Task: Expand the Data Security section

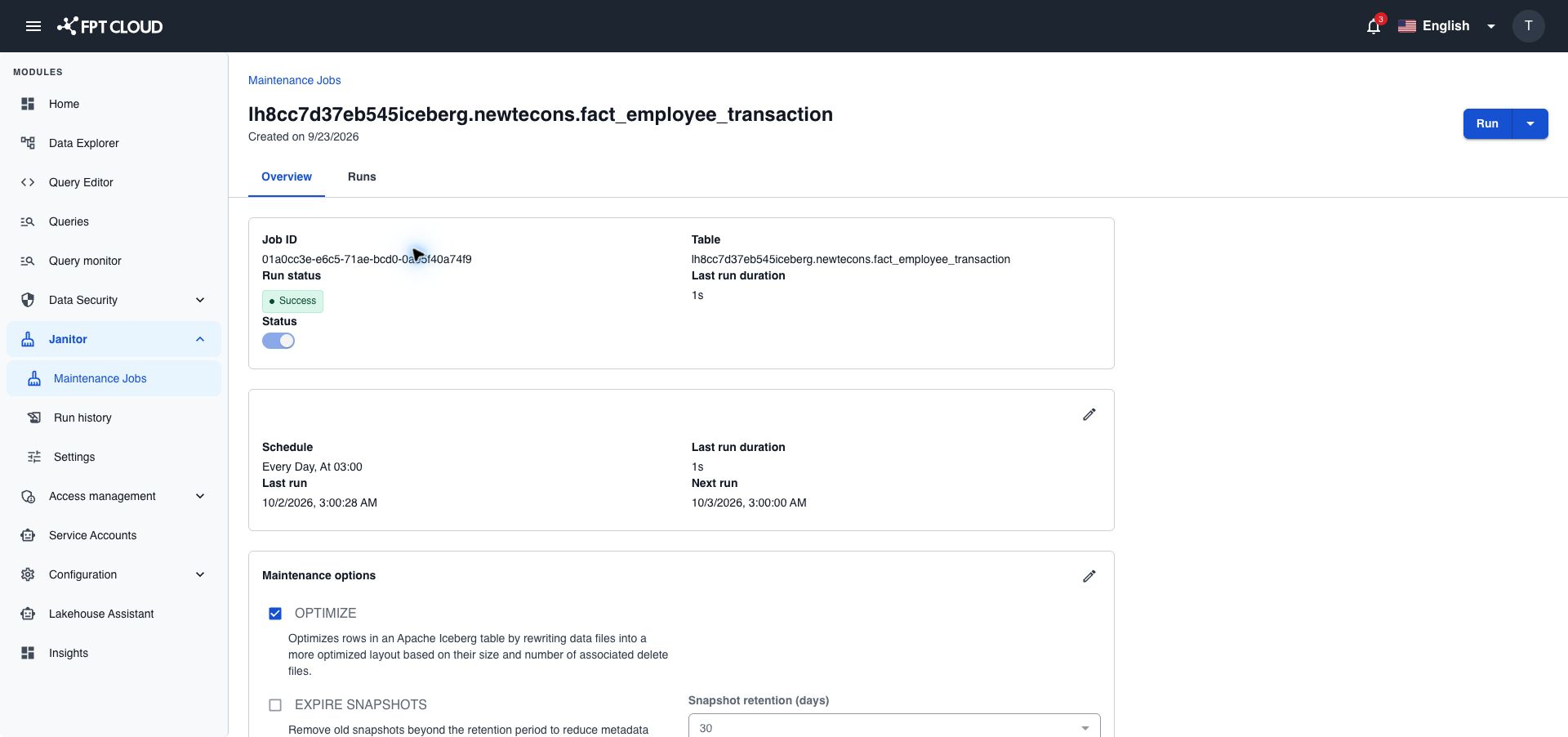Action: point(200,300)
